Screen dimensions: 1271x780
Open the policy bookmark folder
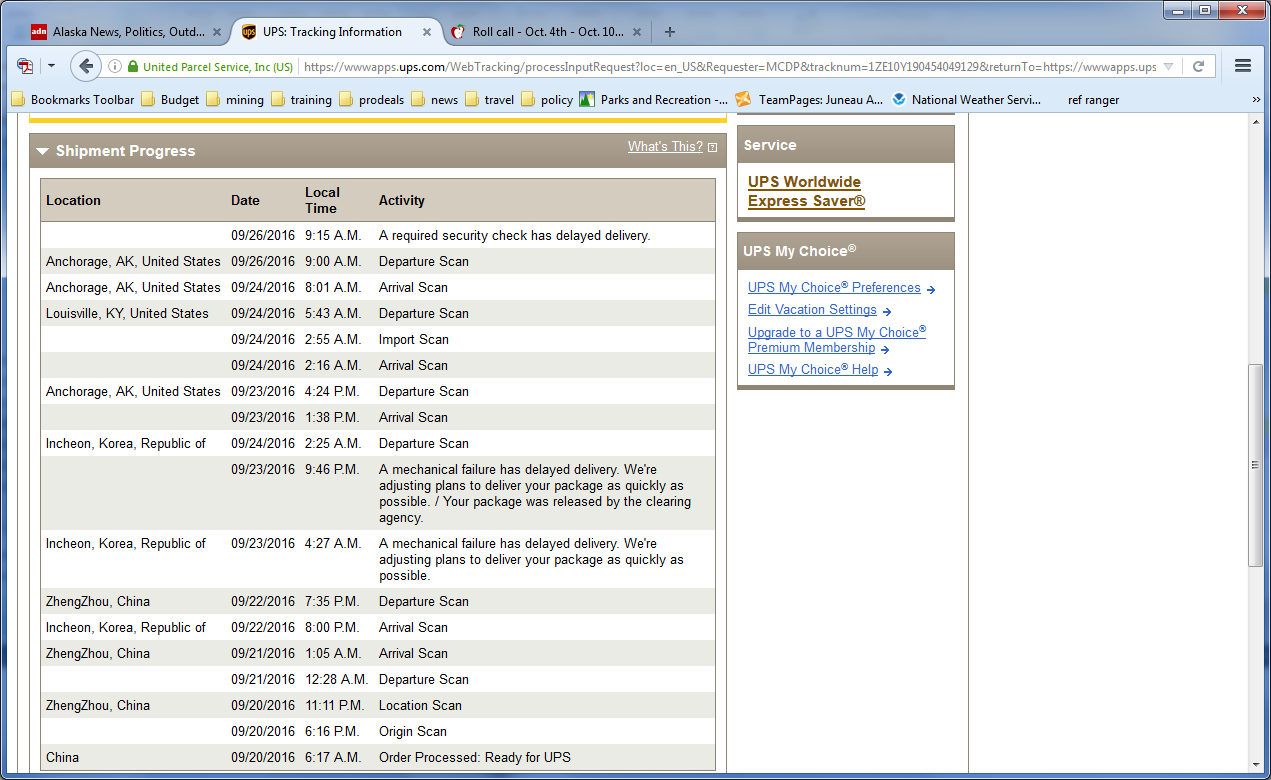pos(547,100)
